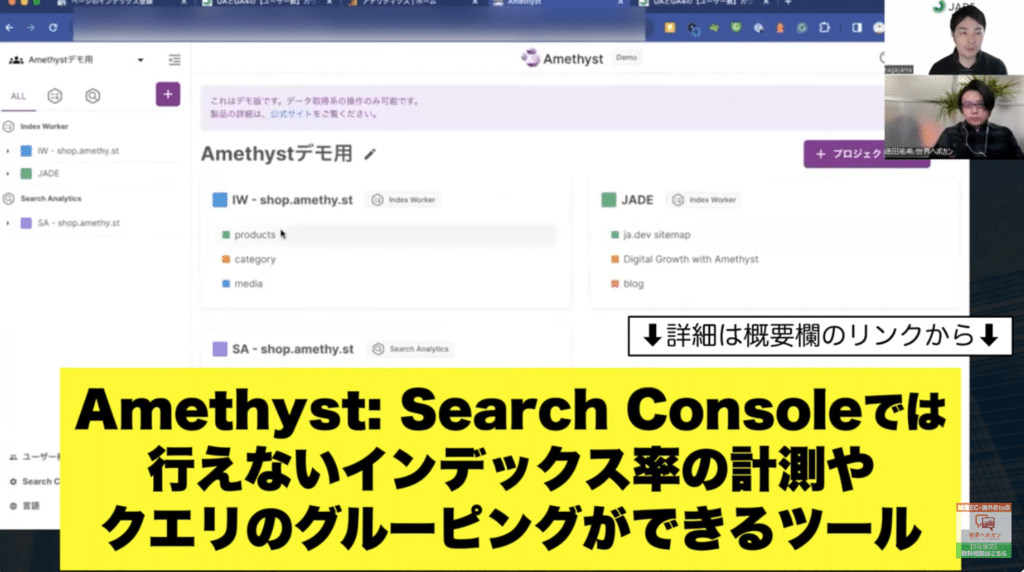Open the category item in IW card

255,259
